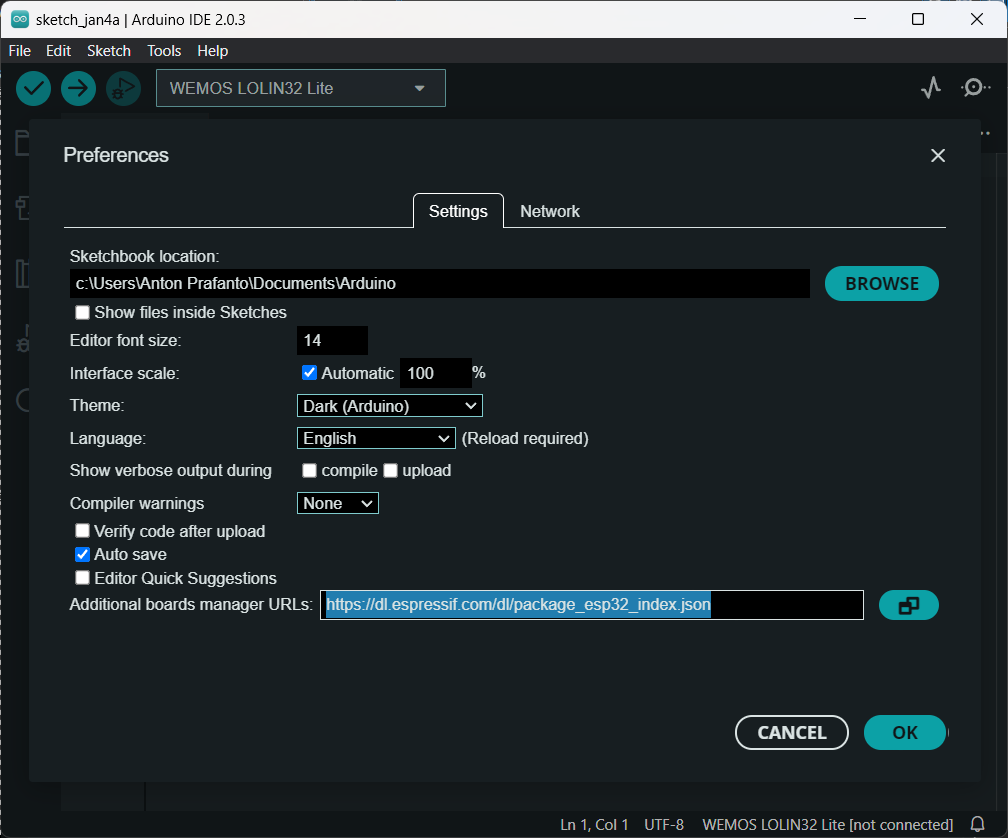Click the notifications bell in status bar
Viewport: 1008px width, 838px height.
(x=978, y=825)
